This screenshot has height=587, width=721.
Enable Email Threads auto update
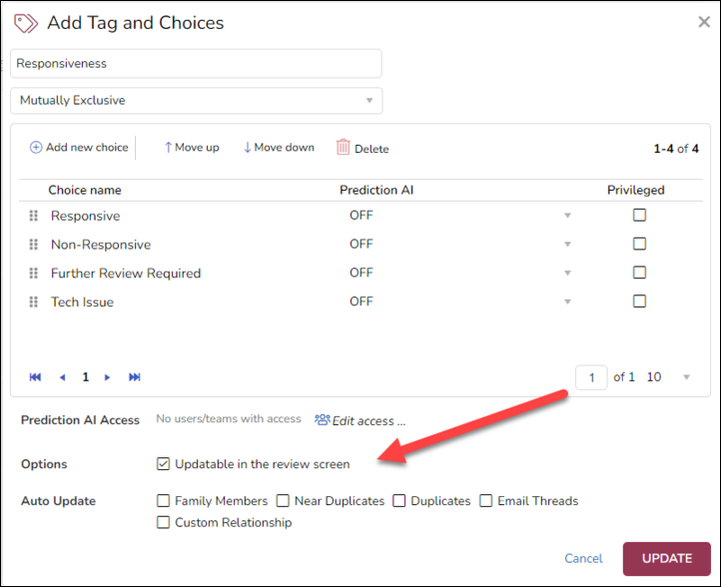486,501
